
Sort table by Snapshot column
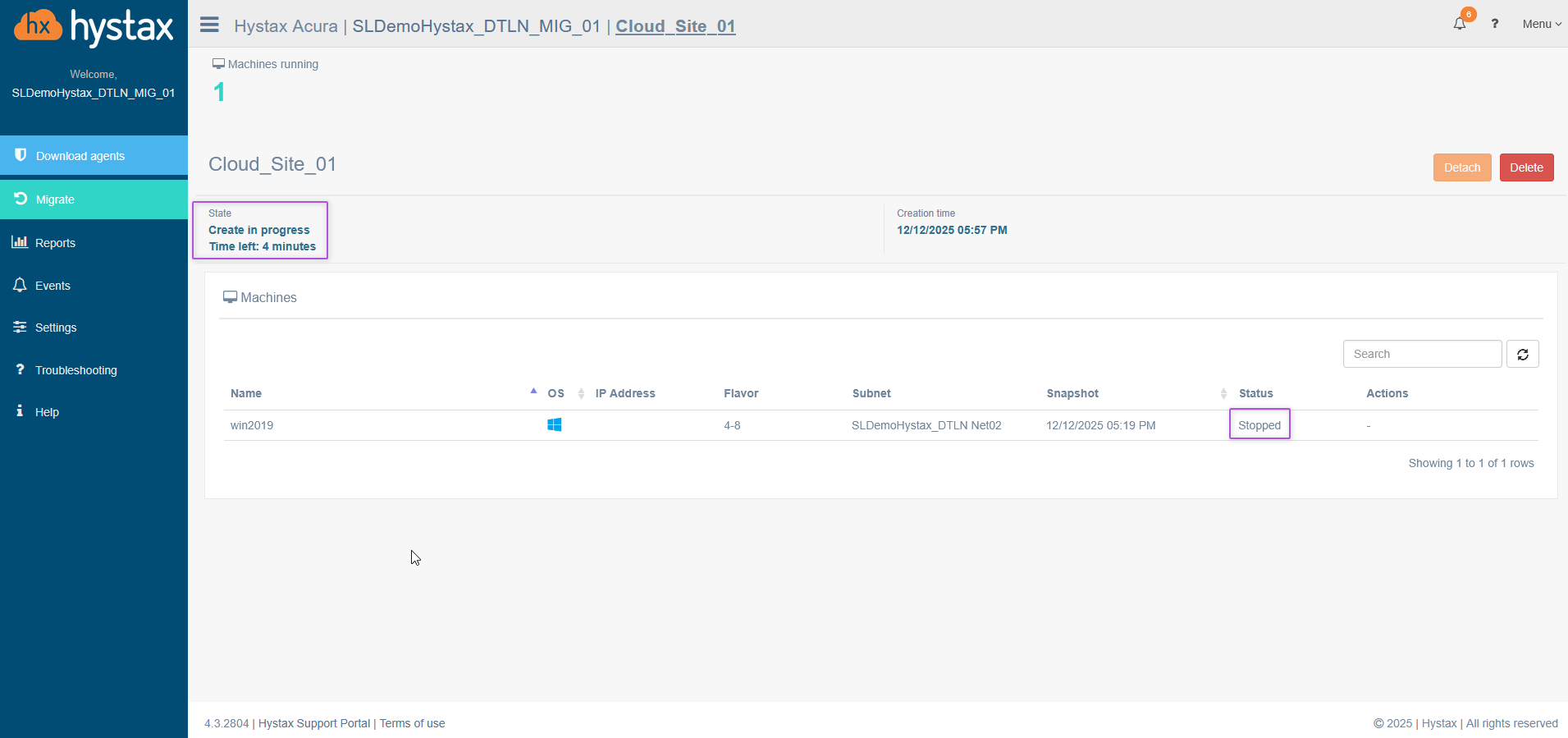(x=1072, y=393)
